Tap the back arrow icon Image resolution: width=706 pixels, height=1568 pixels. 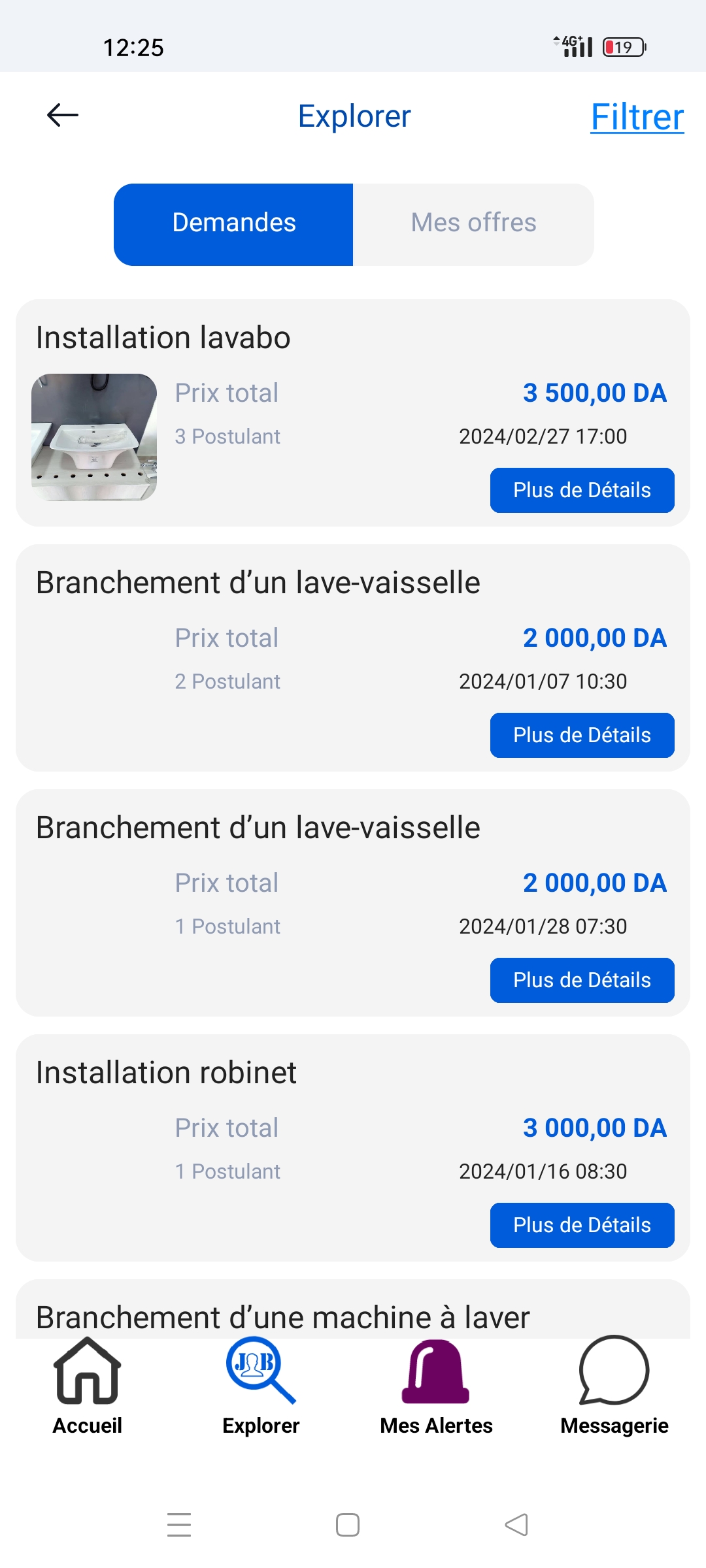[x=63, y=116]
